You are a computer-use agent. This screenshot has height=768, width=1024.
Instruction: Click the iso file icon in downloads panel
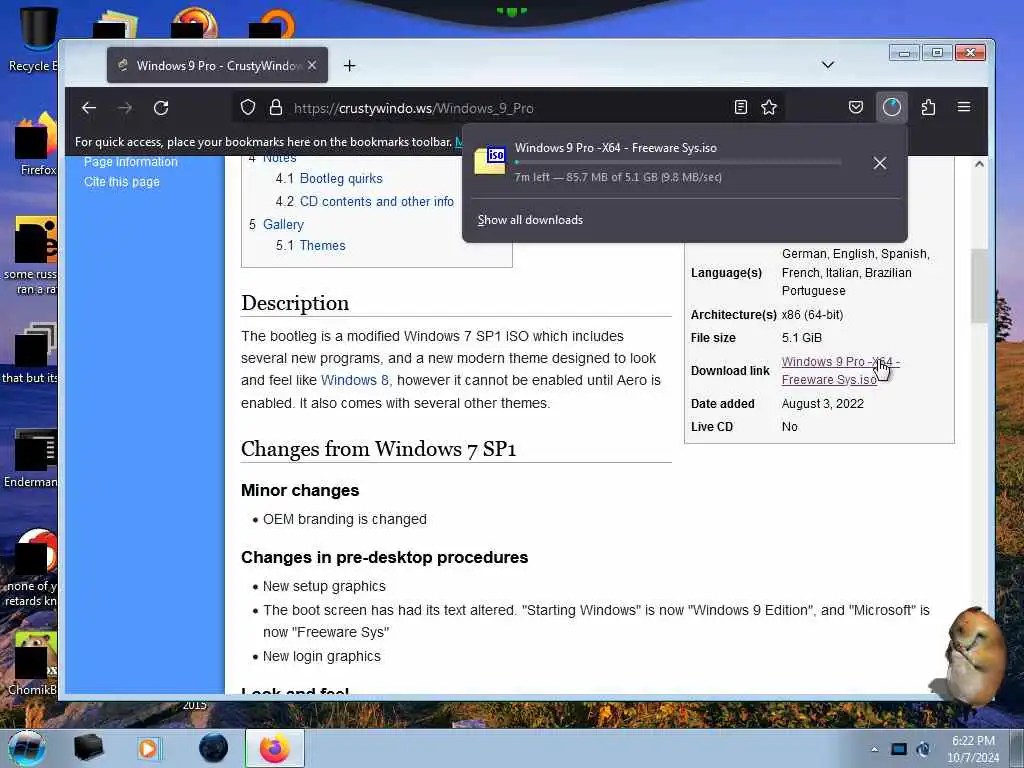(490, 161)
